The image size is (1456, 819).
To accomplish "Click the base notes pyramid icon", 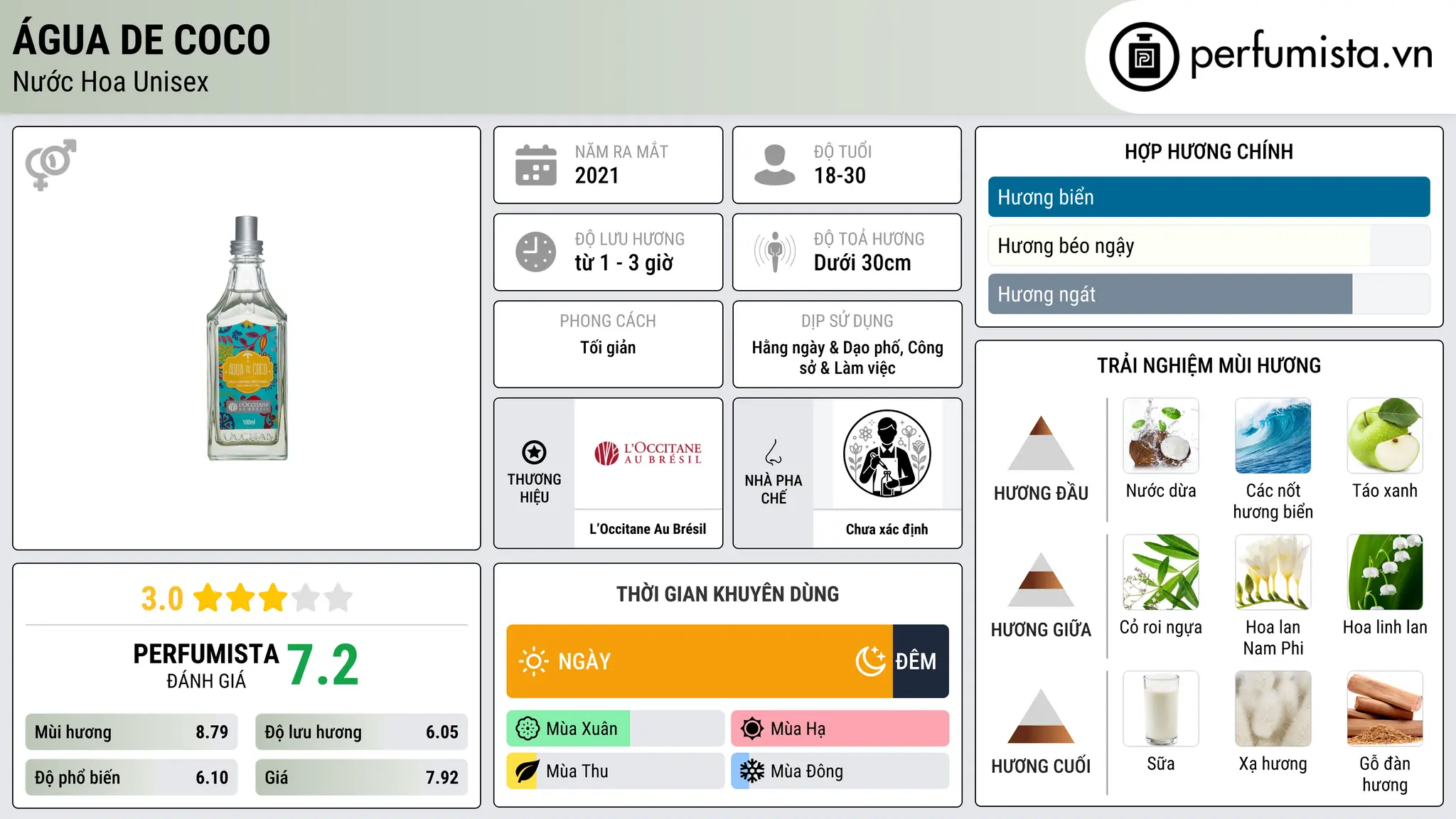I will point(1041,716).
